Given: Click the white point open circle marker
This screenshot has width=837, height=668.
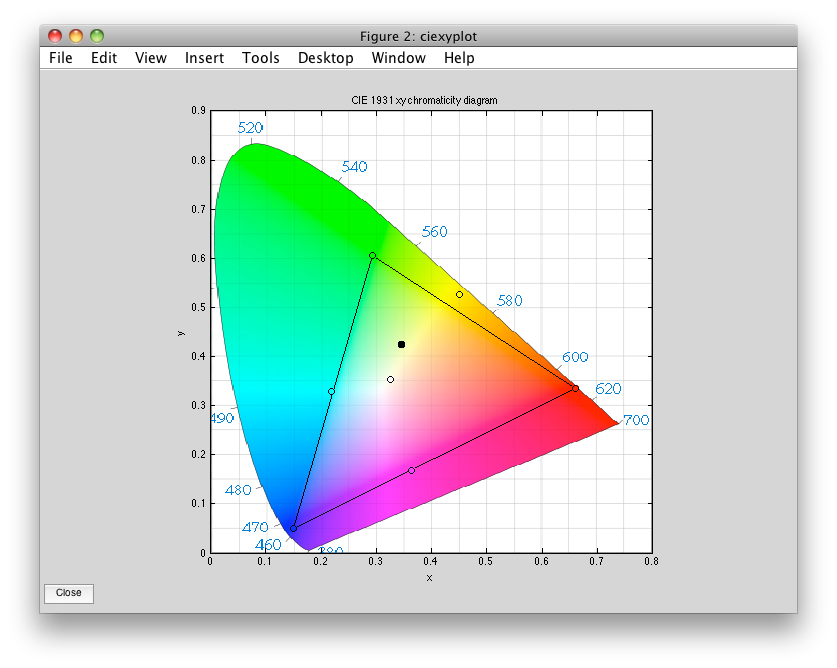Looking at the screenshot, I should tap(390, 379).
